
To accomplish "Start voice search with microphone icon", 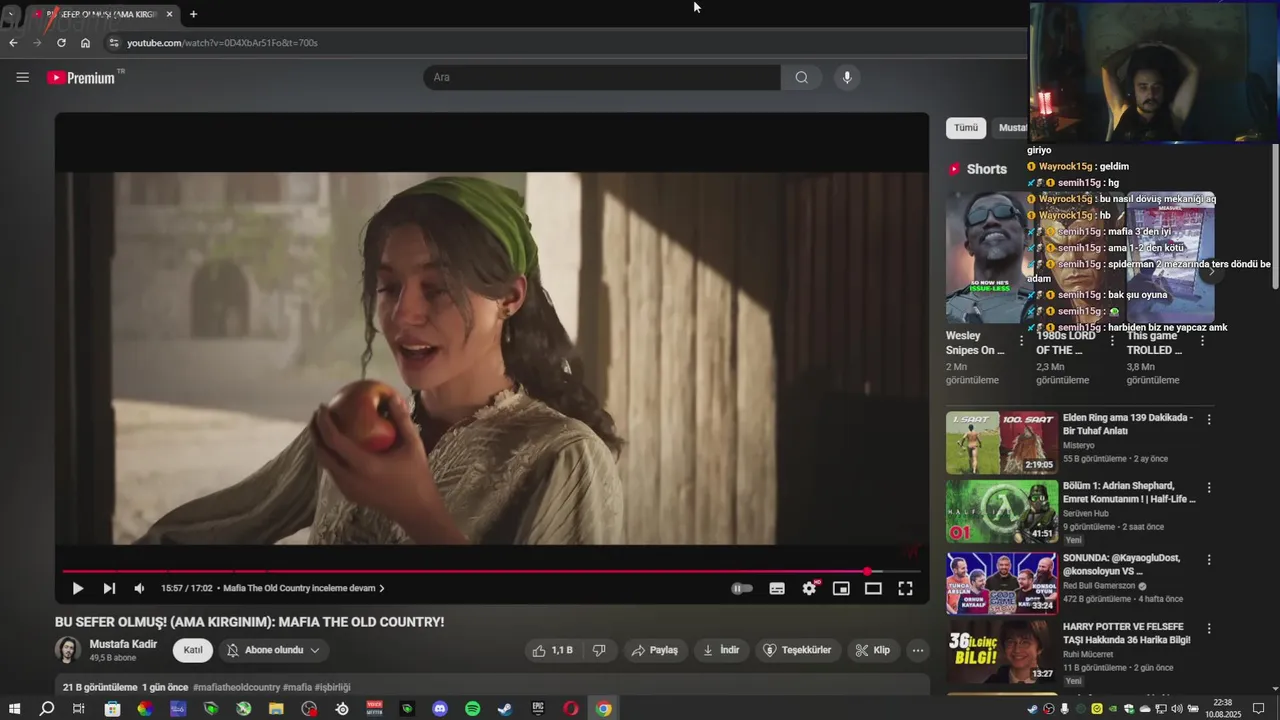I will coord(847,77).
